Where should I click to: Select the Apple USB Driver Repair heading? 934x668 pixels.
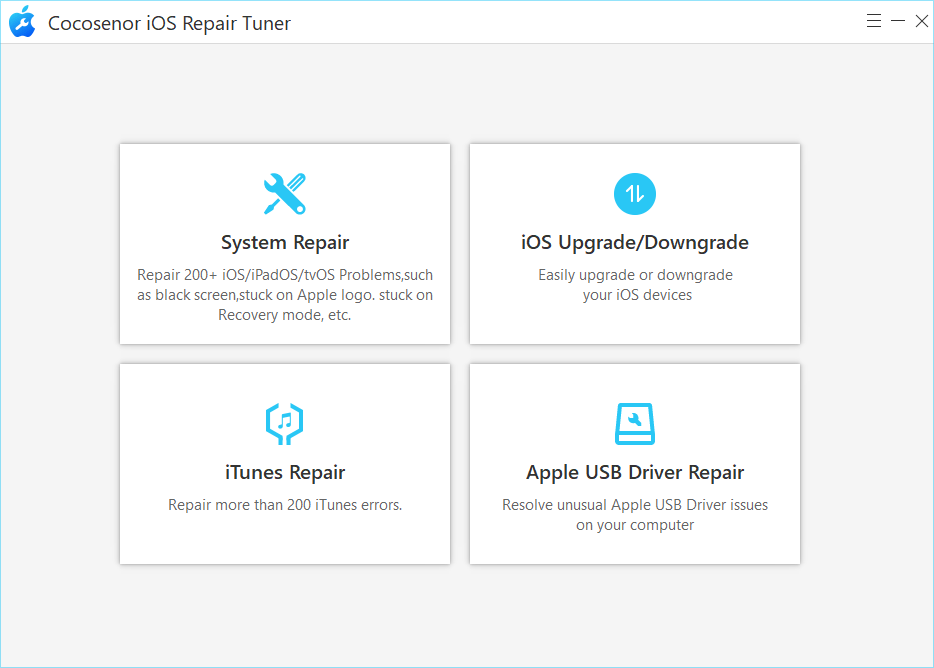pyautogui.click(x=634, y=473)
